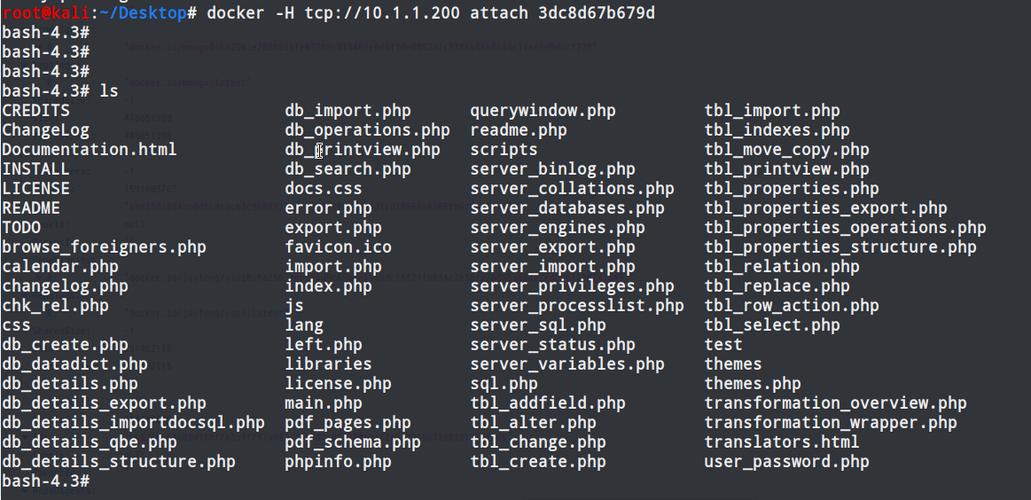Select the transformation_wrapper.php filename
This screenshot has height=500, width=1031.
click(x=830, y=423)
